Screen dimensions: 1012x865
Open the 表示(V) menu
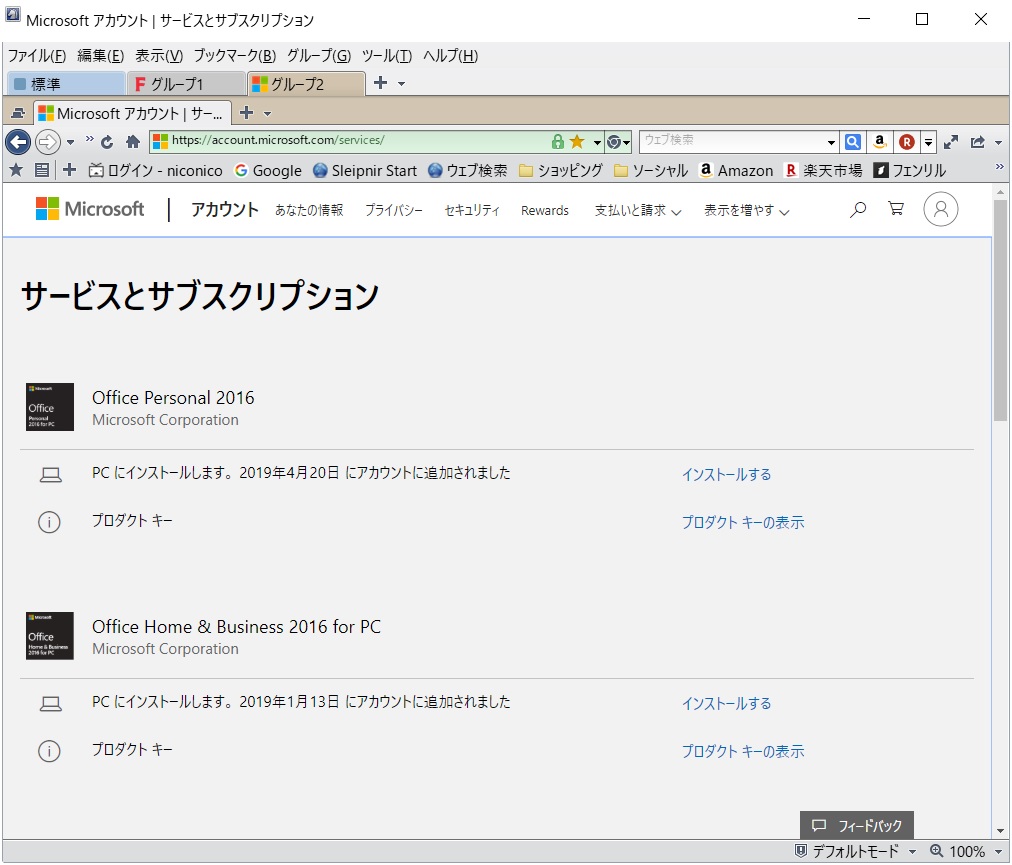(159, 56)
